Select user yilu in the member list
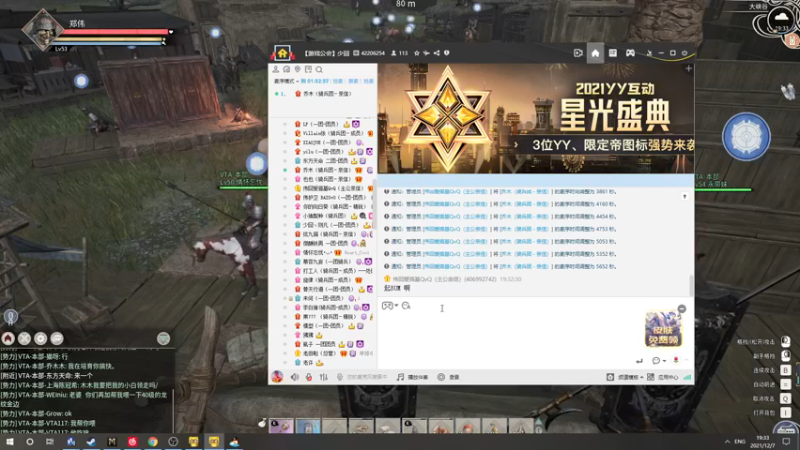Image resolution: width=800 pixels, height=450 pixels. click(333, 152)
